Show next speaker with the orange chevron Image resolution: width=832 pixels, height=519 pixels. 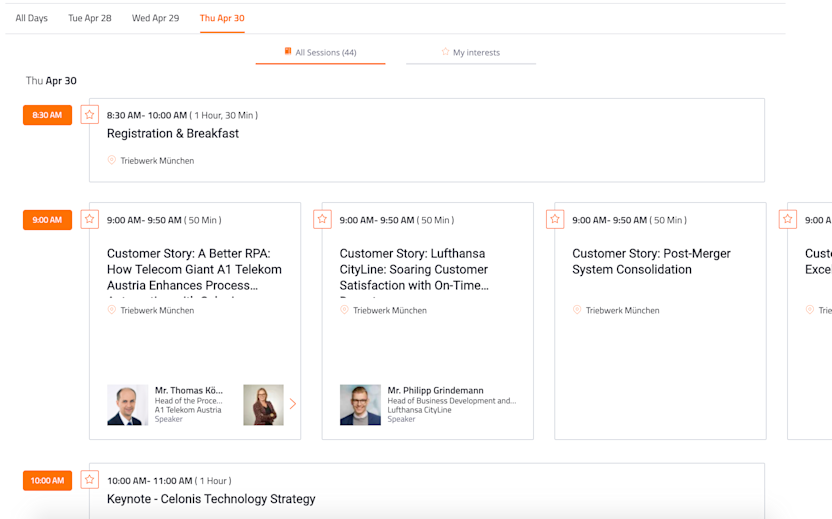tap(292, 404)
